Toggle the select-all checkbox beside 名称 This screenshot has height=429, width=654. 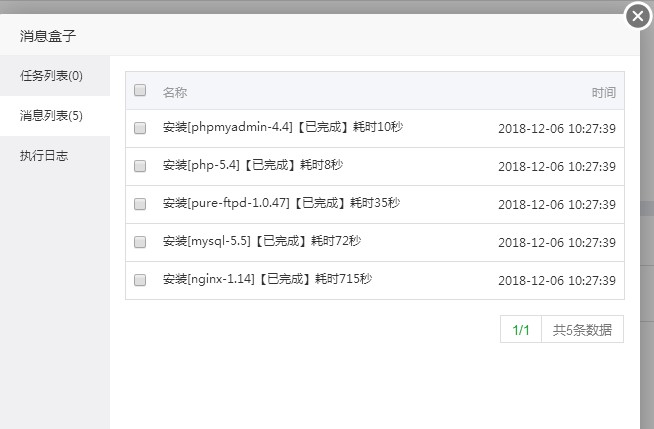[140, 90]
